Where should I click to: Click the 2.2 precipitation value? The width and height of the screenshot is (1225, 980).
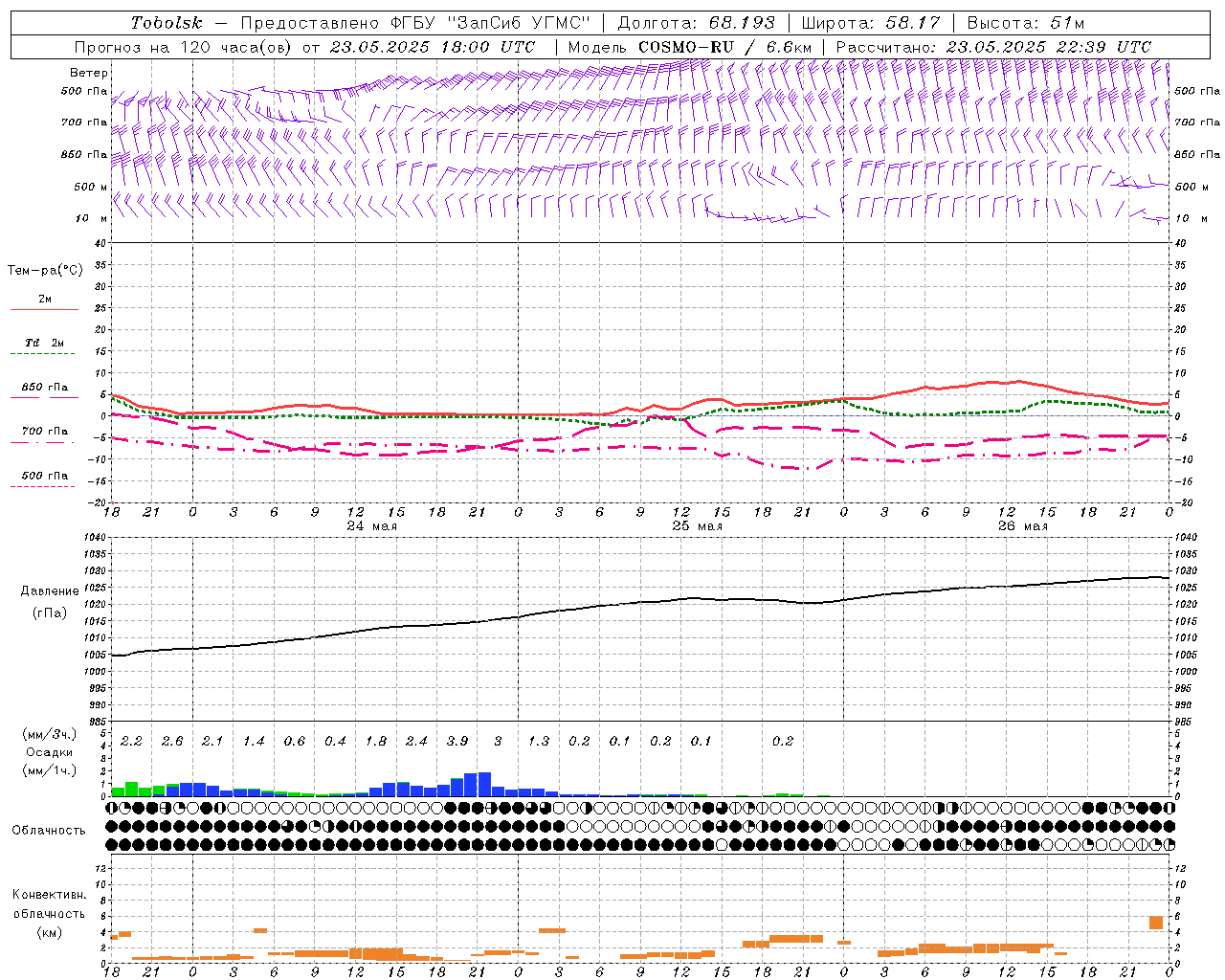(x=131, y=742)
